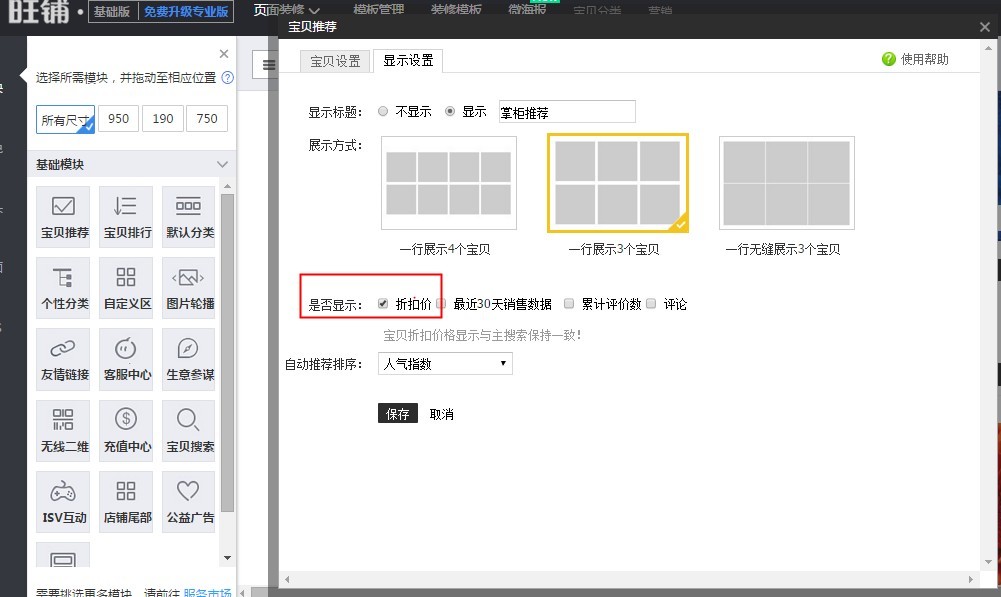Select the 宝贝搜索 module icon

pos(189,430)
